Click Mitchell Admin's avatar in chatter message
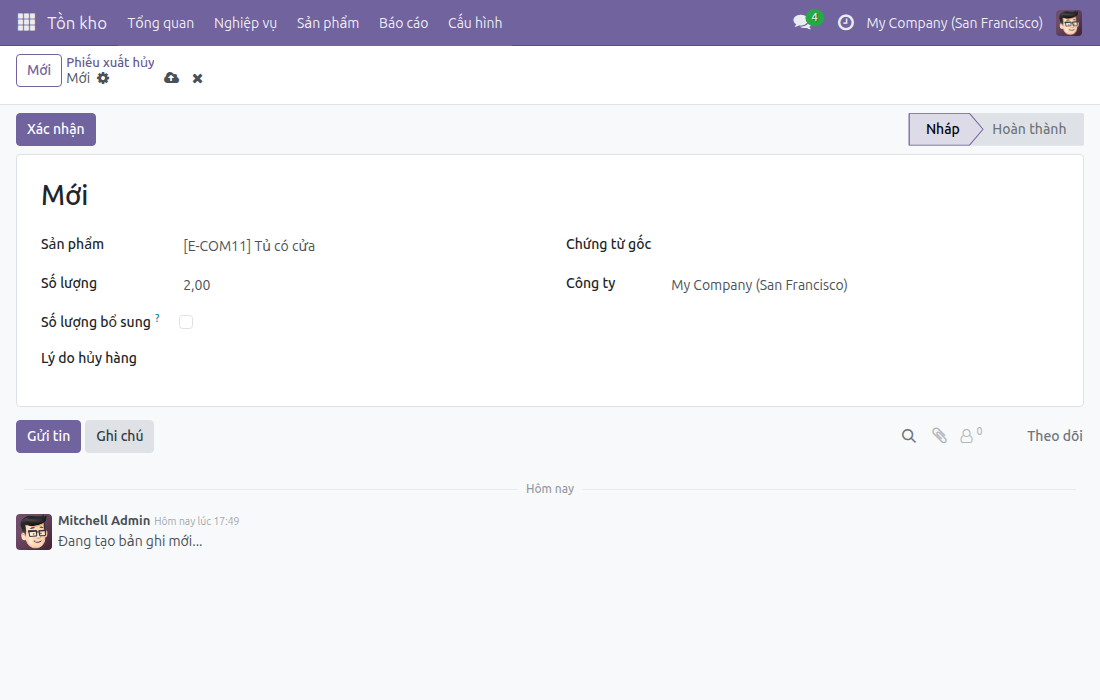 [34, 532]
